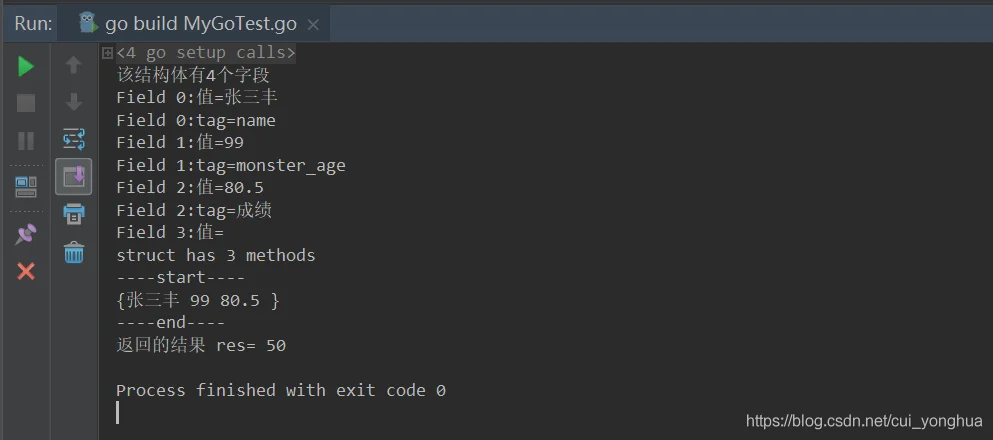Viewport: 993px width, 440px height.
Task: Click the Up stack trace arrow
Action: coord(74,65)
